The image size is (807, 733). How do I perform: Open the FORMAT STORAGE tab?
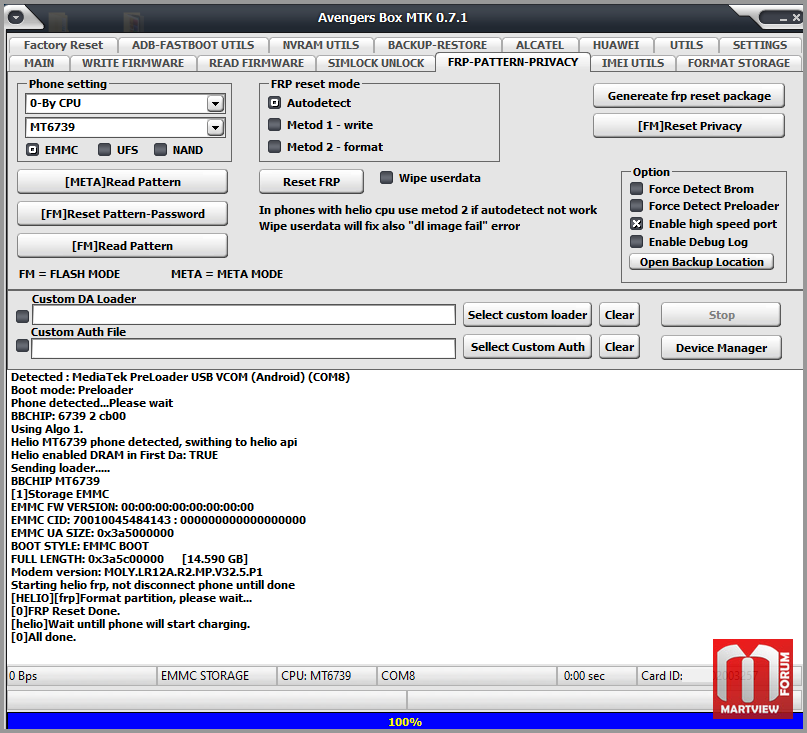pyautogui.click(x=739, y=63)
